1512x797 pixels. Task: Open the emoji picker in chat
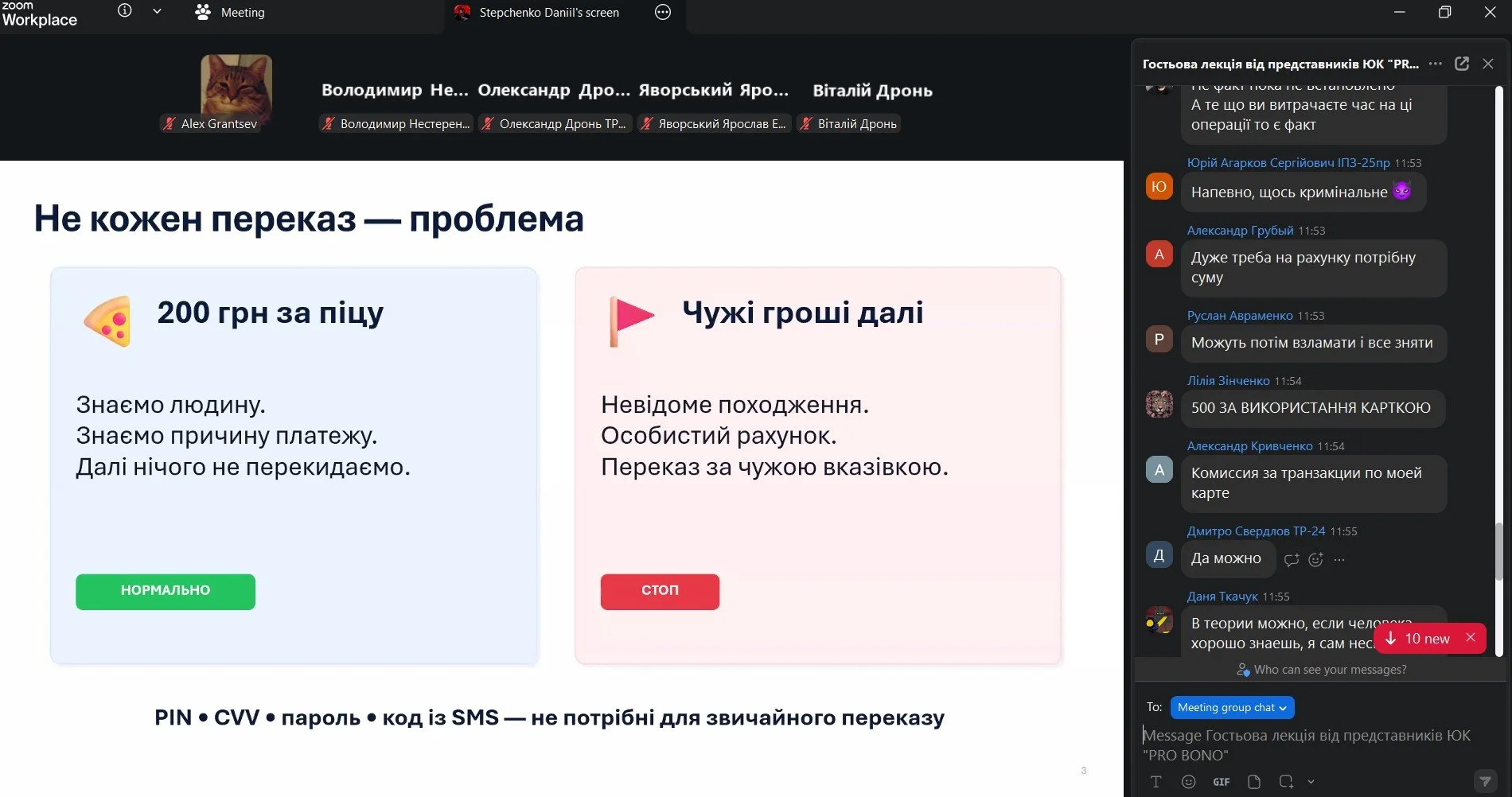(x=1189, y=782)
